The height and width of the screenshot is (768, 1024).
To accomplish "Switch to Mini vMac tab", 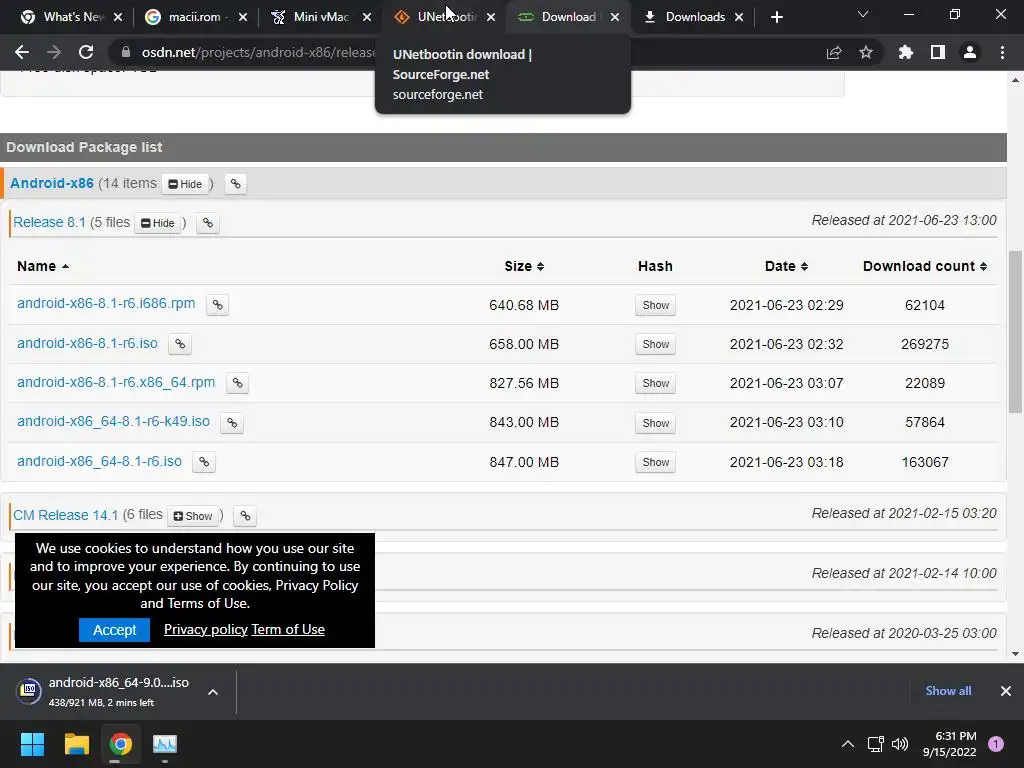I will [x=320, y=17].
